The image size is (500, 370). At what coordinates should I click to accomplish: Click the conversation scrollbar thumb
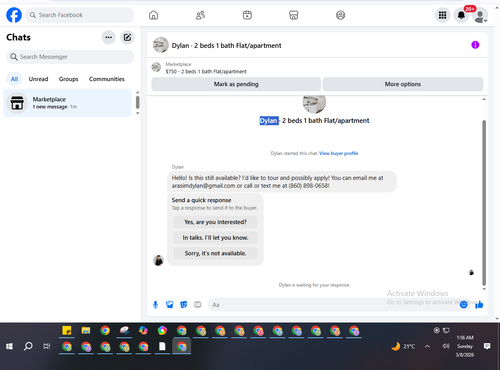click(484, 203)
